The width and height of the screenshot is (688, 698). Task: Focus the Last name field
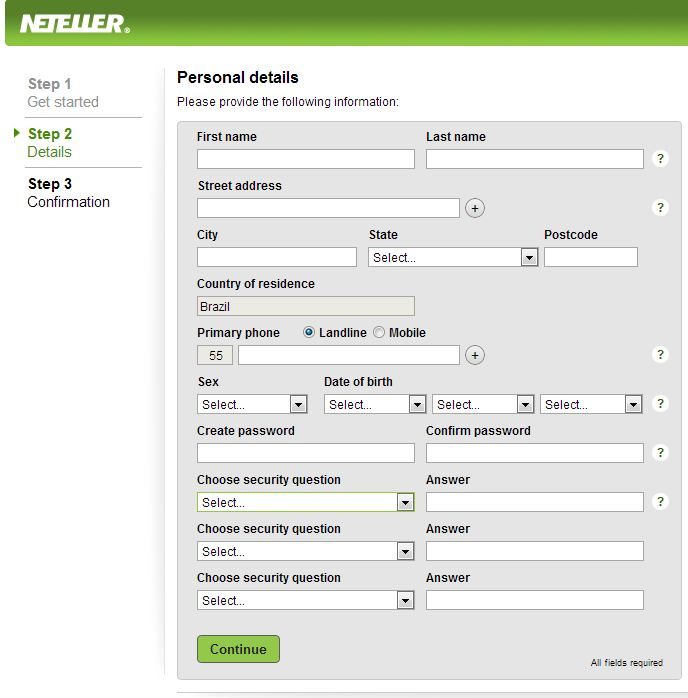click(534, 159)
